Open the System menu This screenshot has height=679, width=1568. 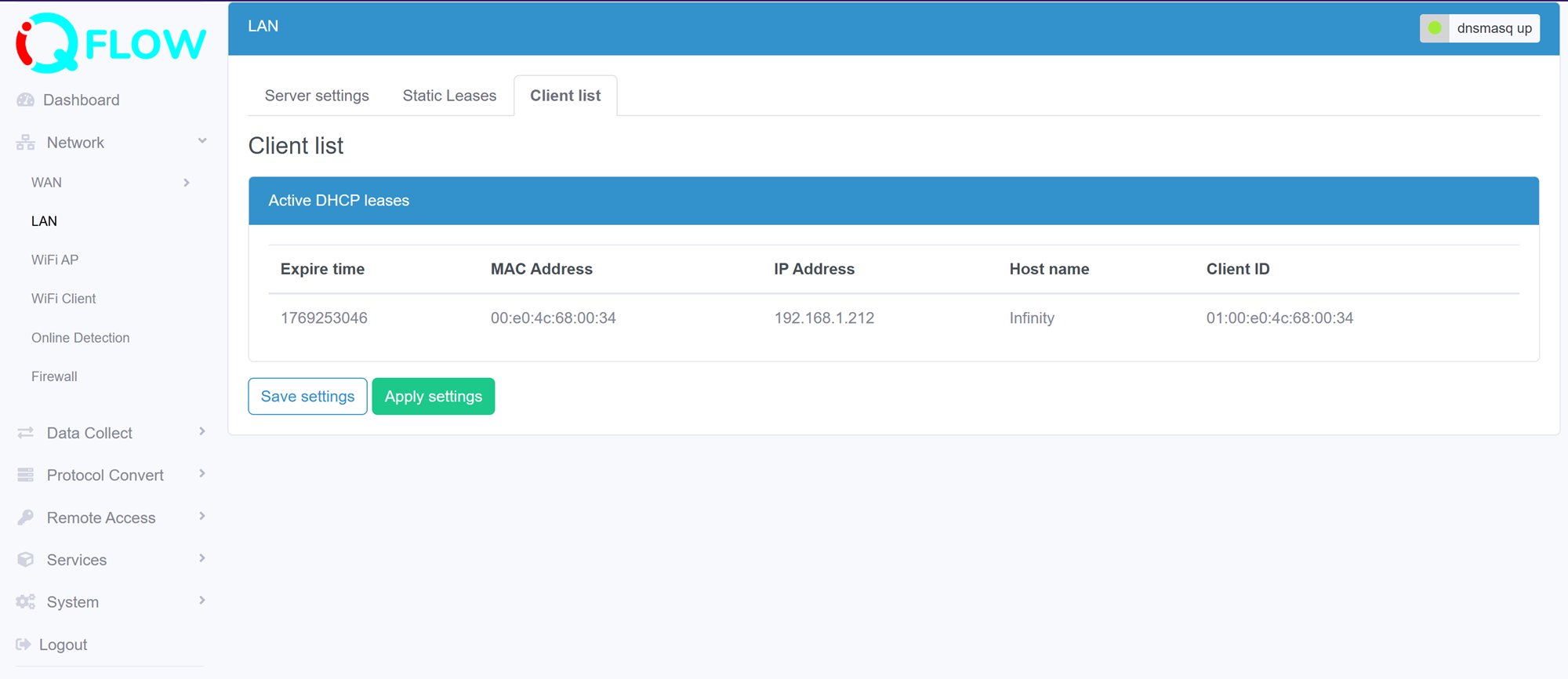(x=73, y=602)
